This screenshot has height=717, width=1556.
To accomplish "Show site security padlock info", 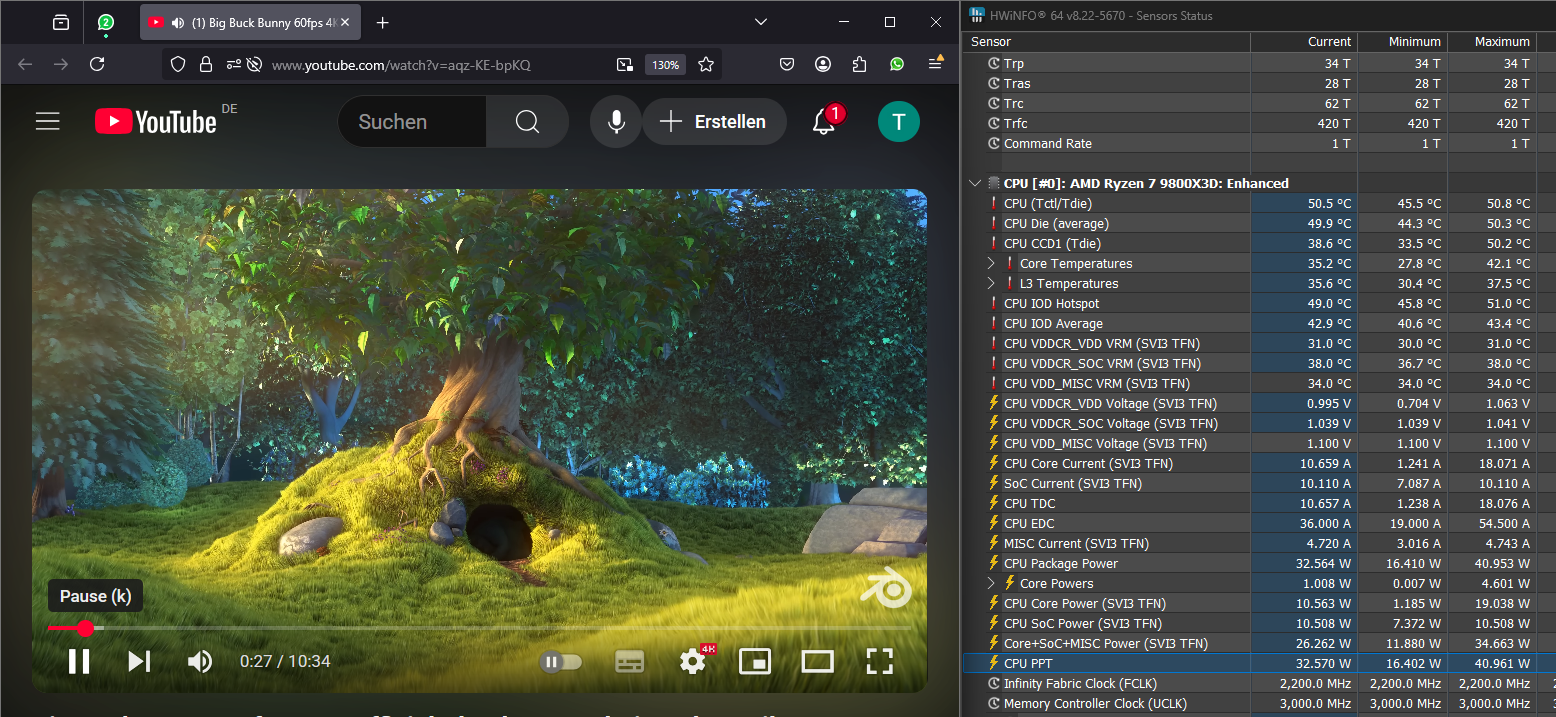I will pos(206,64).
